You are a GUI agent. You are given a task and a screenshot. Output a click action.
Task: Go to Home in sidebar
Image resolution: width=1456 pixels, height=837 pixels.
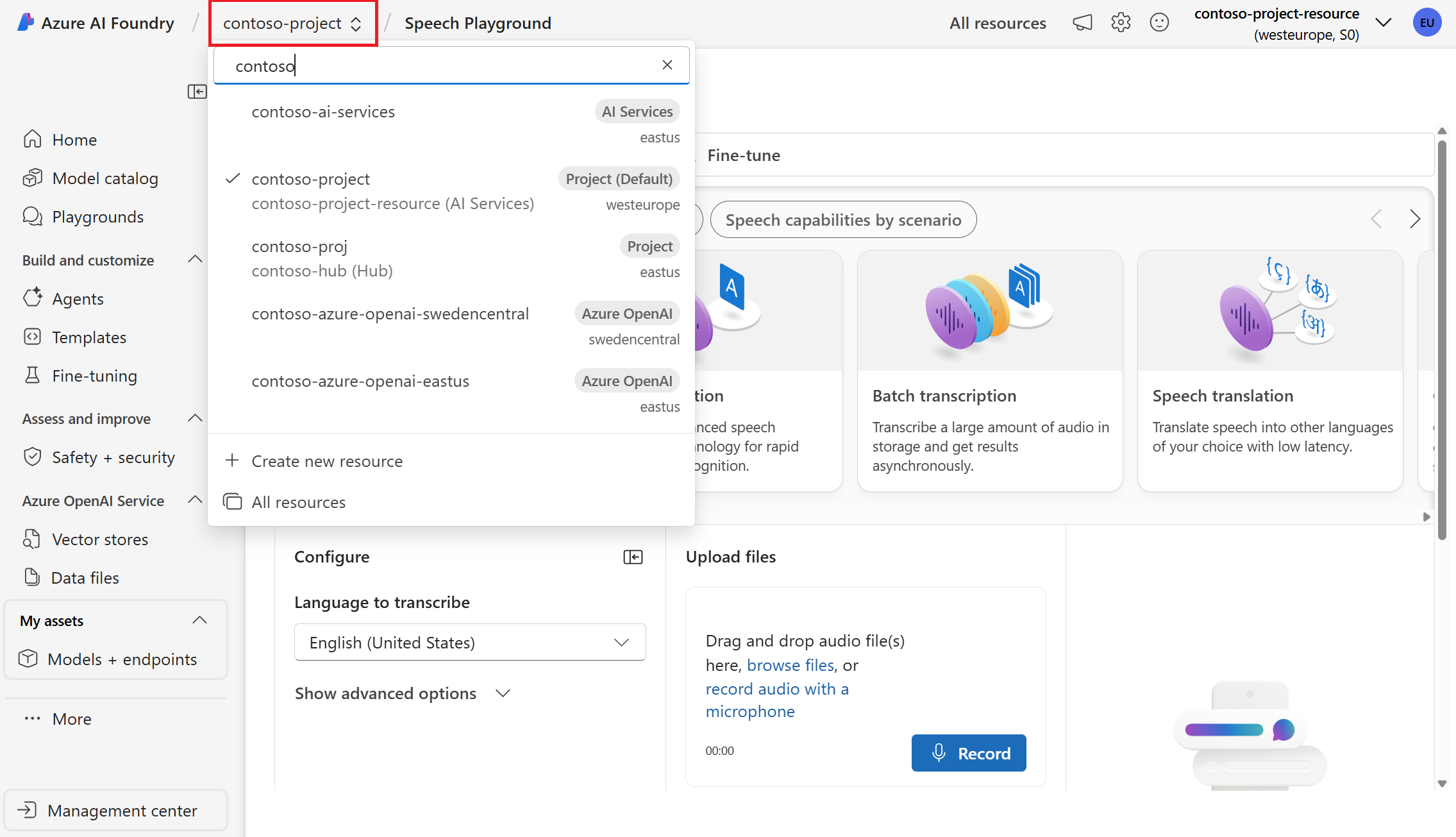60,140
